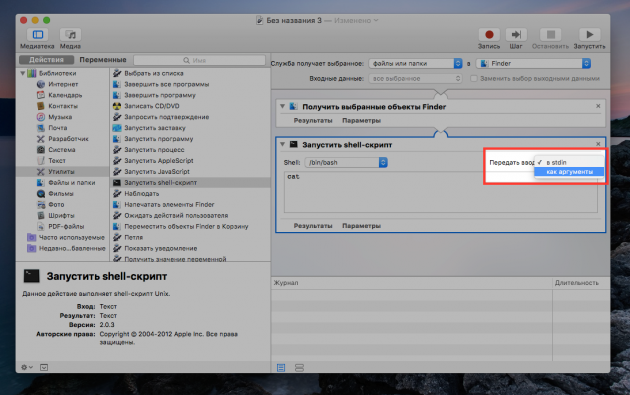630x395 pixels.
Task: Choose the Записать CD/DVD action
Action: point(151,106)
